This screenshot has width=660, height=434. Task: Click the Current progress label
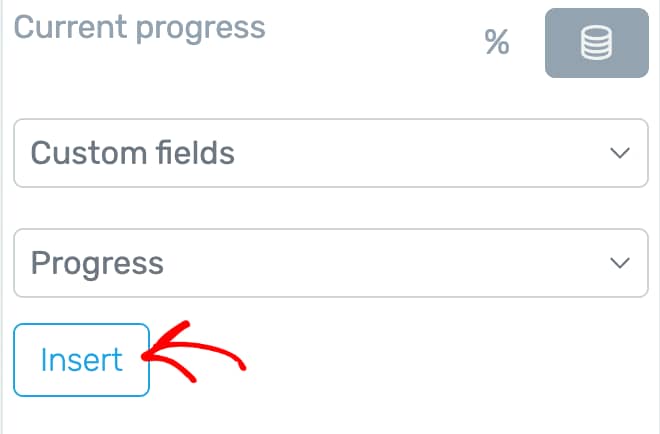(x=139, y=28)
